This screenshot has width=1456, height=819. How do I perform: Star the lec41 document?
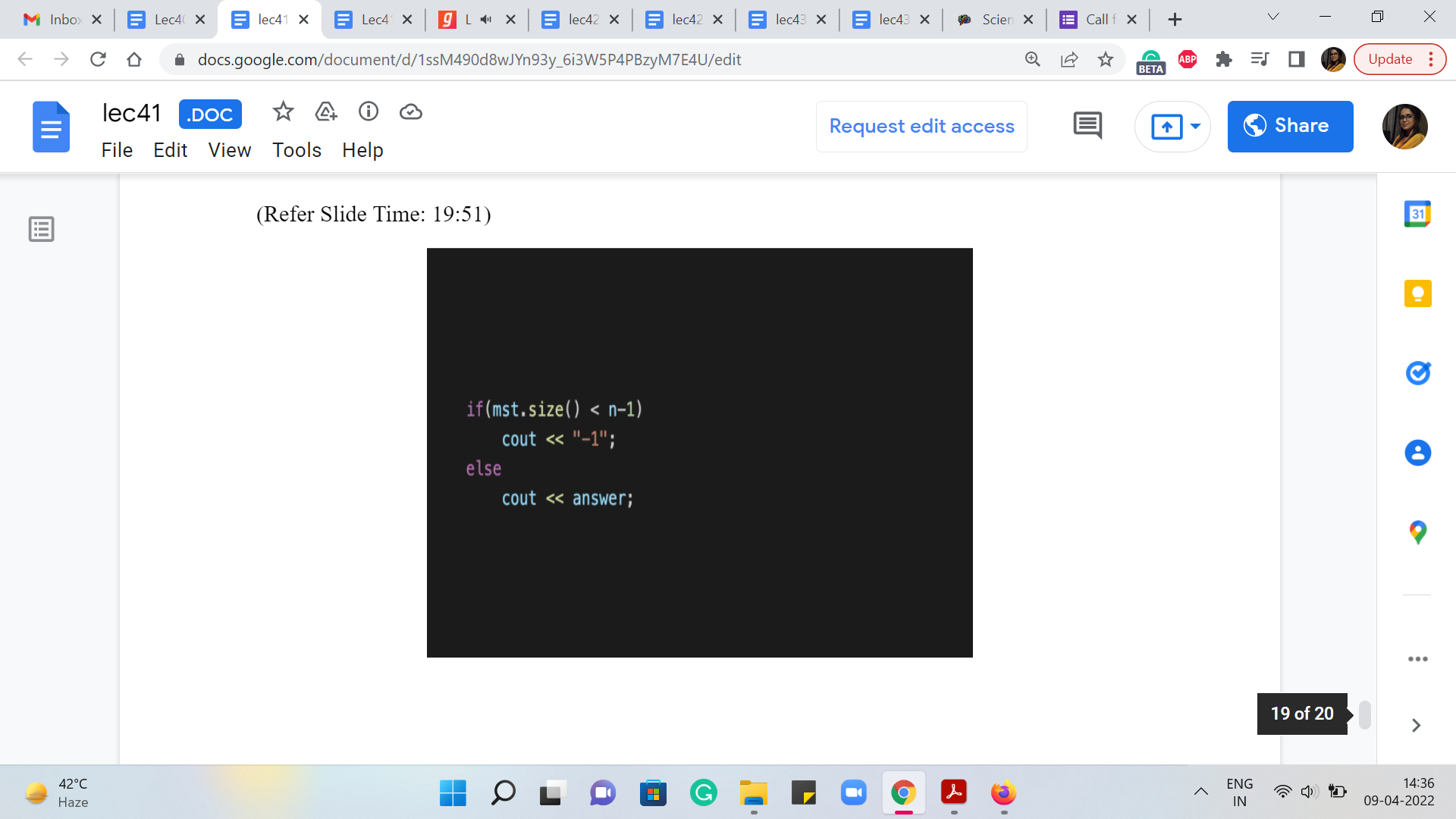(283, 112)
